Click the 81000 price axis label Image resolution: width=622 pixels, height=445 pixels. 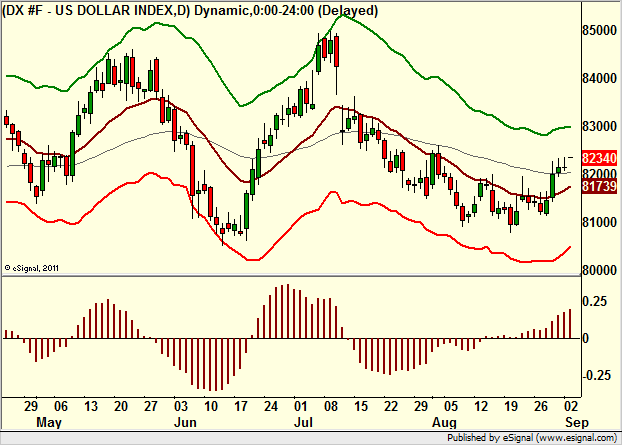pyautogui.click(x=599, y=222)
